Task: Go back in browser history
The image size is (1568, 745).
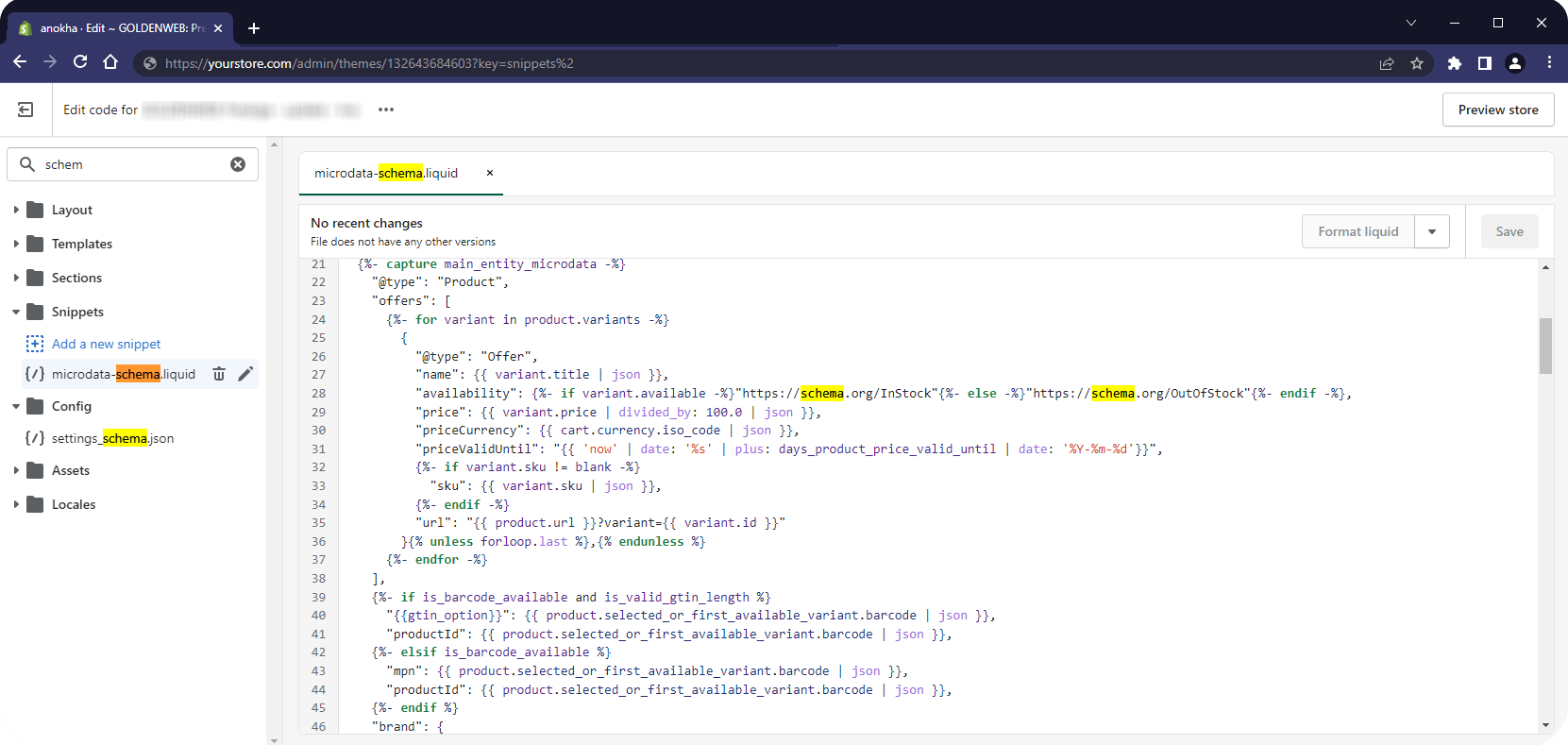Action: click(x=20, y=62)
